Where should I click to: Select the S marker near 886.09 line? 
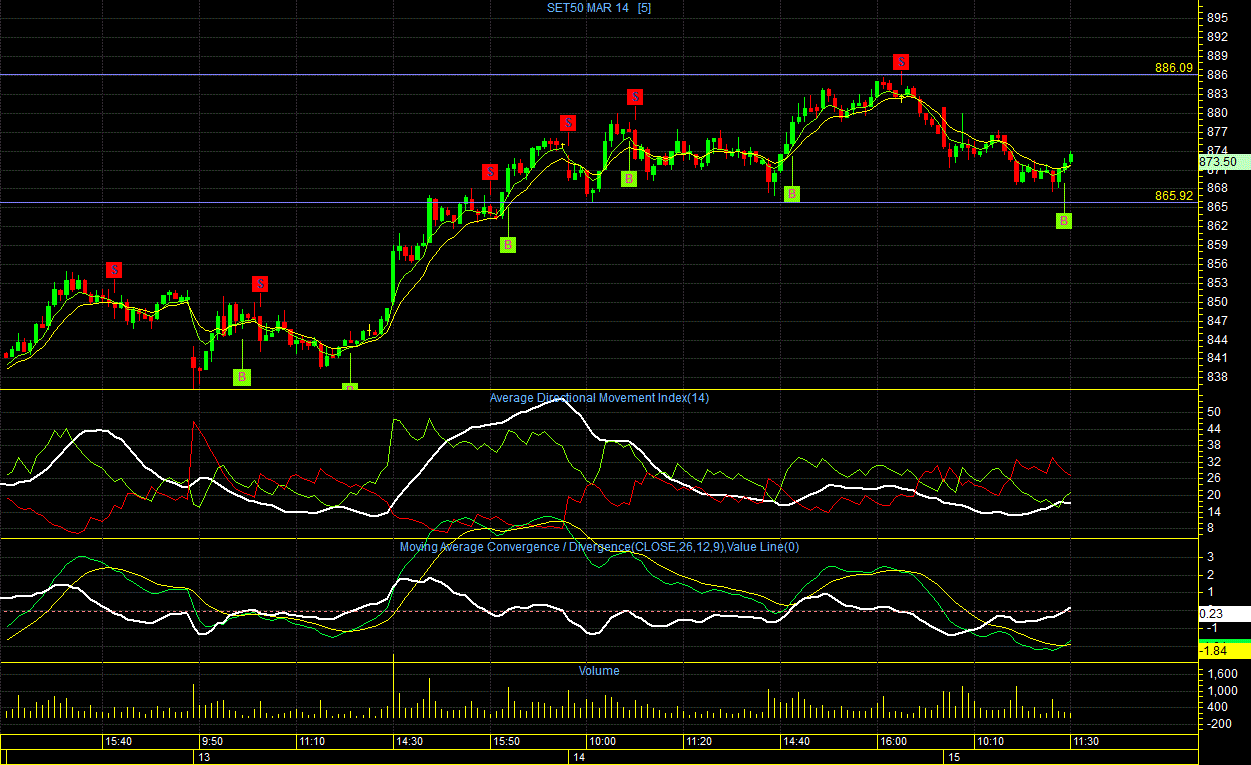(x=901, y=62)
